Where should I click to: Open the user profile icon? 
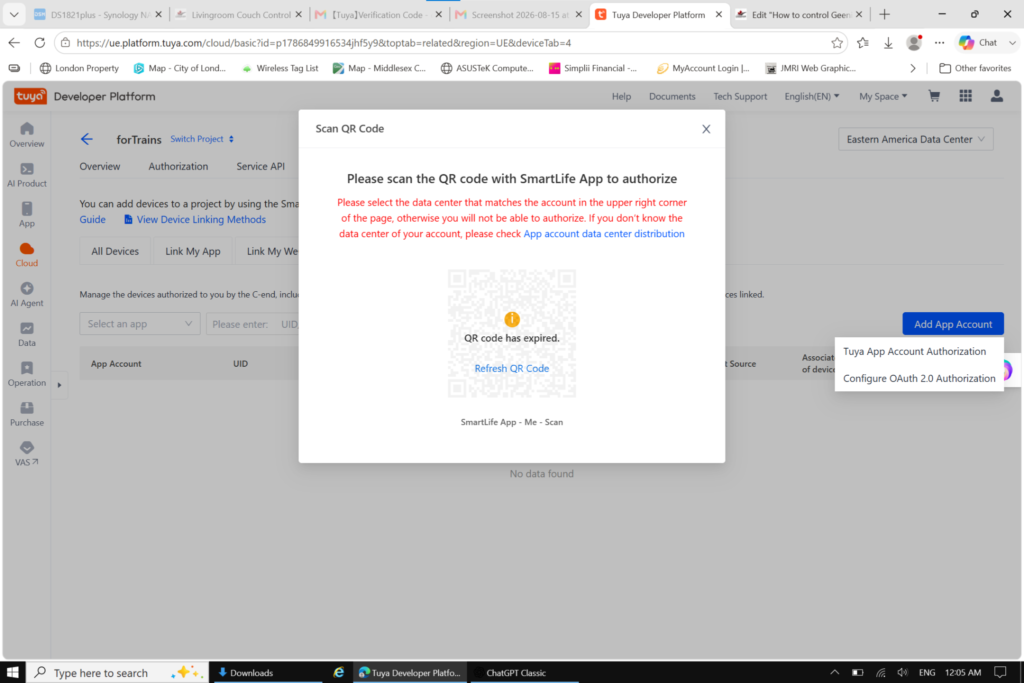tap(997, 96)
